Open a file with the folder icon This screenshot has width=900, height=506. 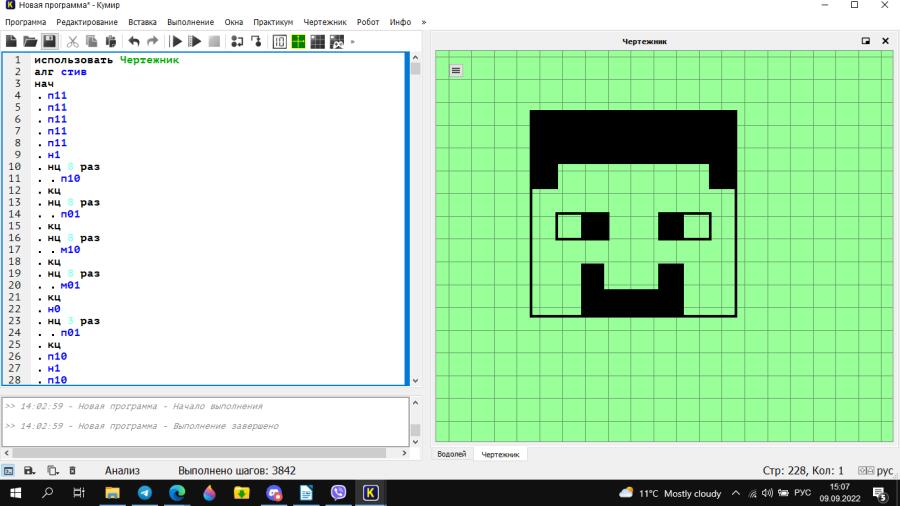[x=30, y=41]
